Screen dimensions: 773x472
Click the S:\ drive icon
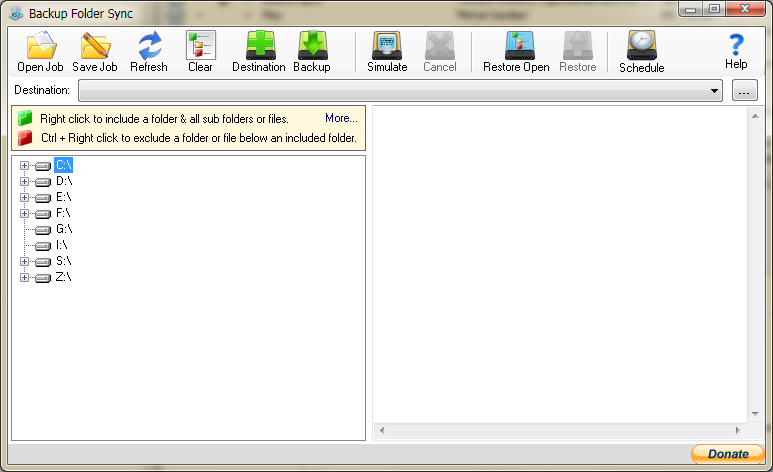(43, 262)
